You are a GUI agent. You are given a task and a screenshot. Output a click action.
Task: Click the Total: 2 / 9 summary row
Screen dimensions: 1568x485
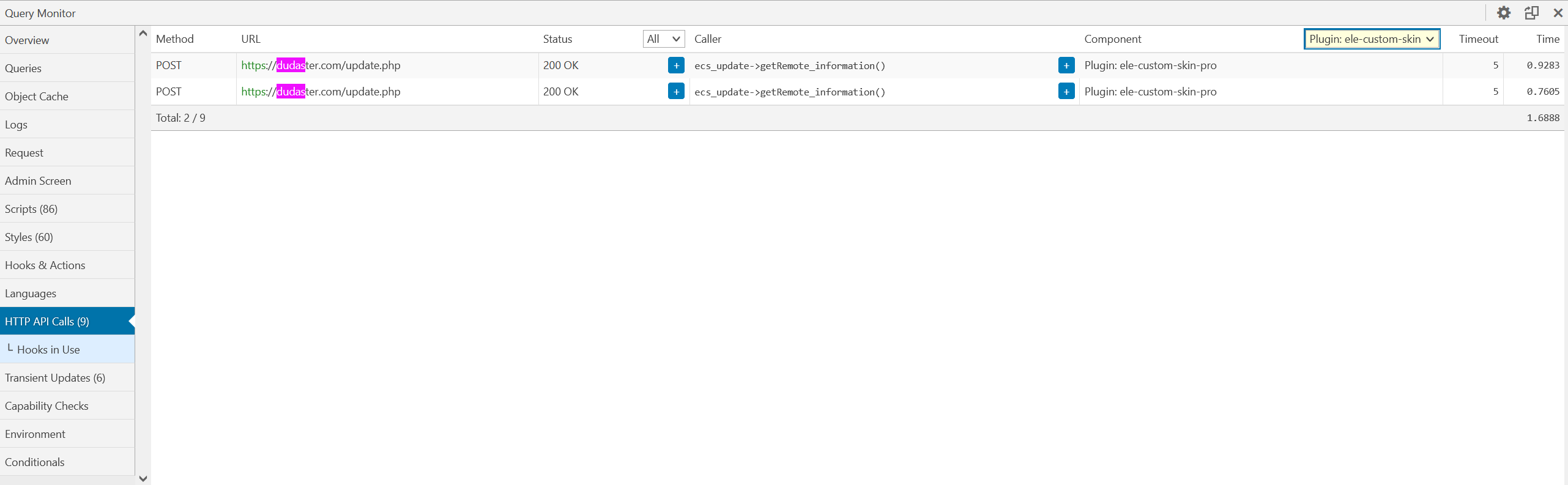[x=180, y=117]
